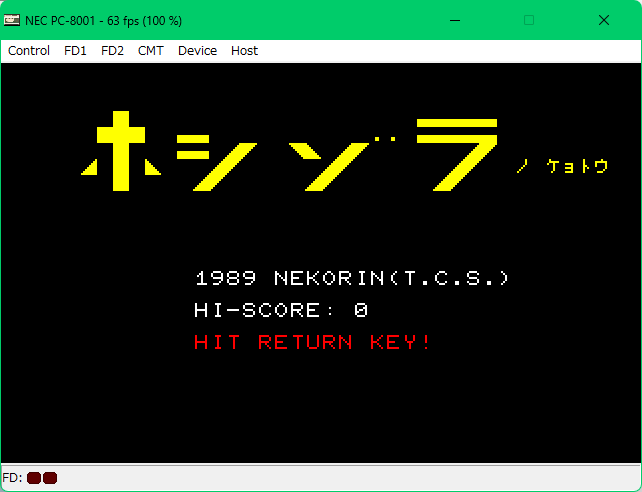Close the NEC PC-8001 emulator window
The width and height of the screenshot is (642, 492).
click(604, 20)
